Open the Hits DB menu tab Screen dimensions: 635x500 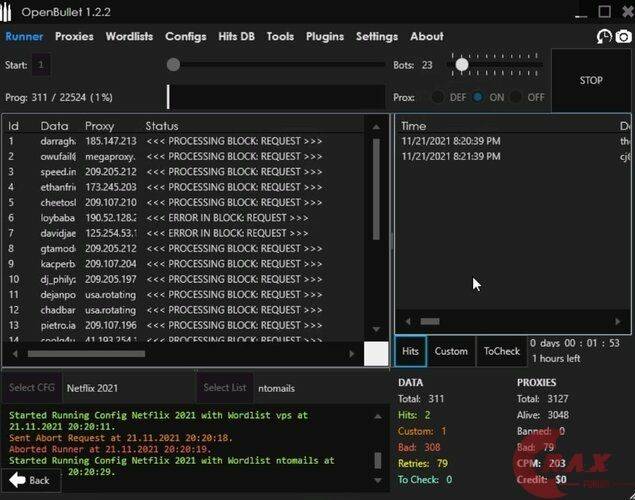click(x=236, y=37)
